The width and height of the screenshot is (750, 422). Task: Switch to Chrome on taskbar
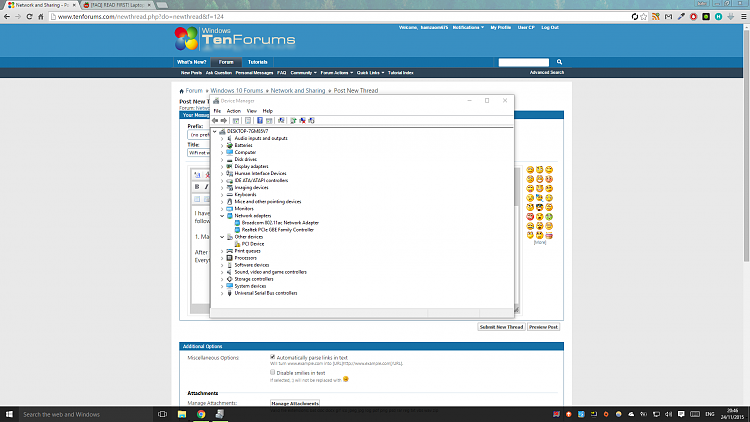pos(201,414)
